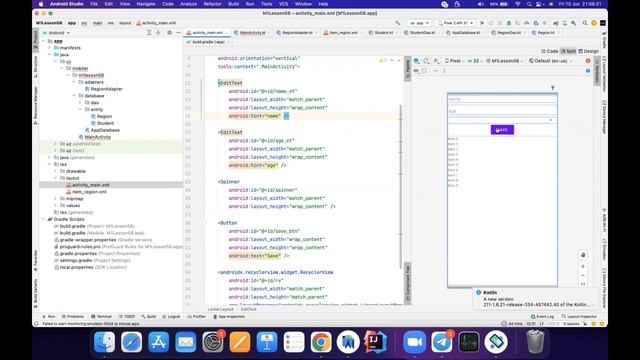Open the Build menu
This screenshot has width=640, height=360.
pos(233,4)
